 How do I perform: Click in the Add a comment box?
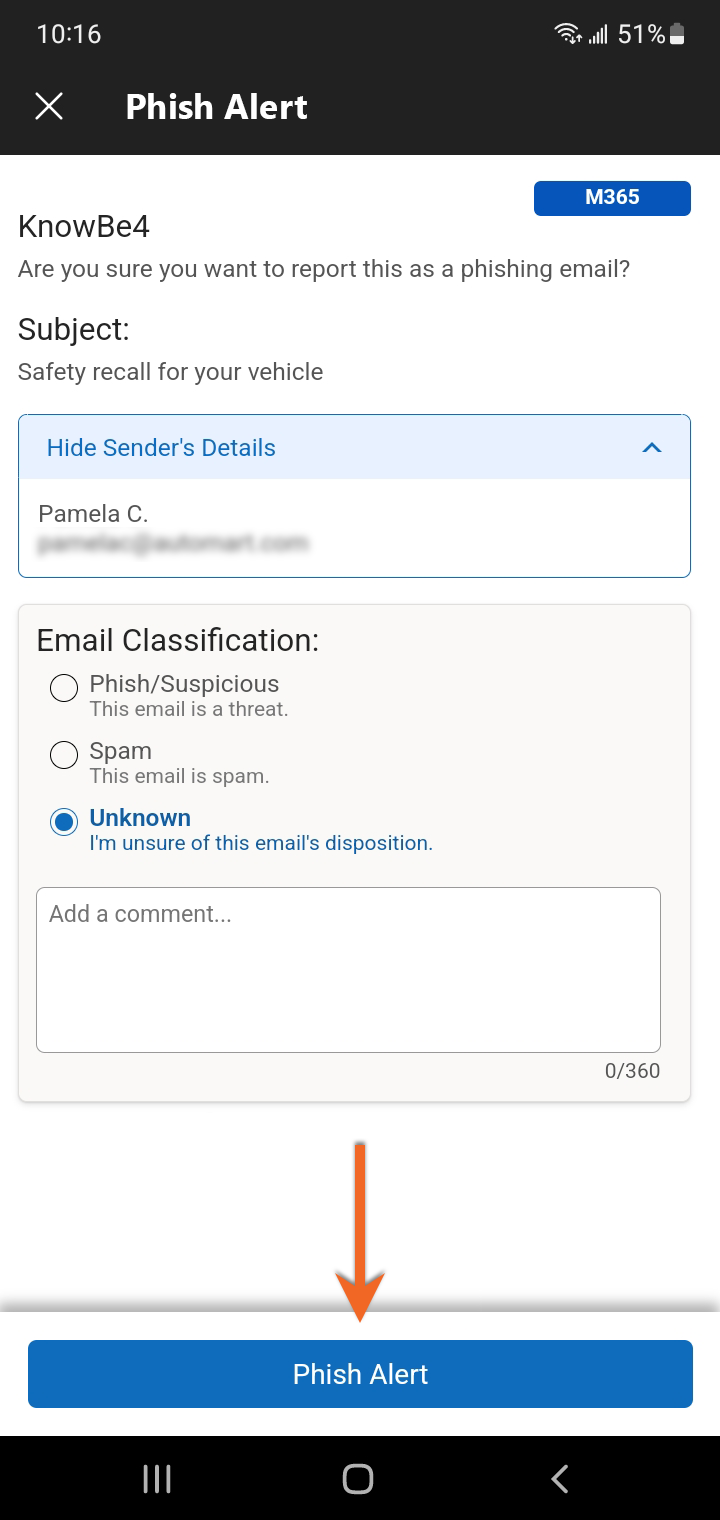(348, 969)
